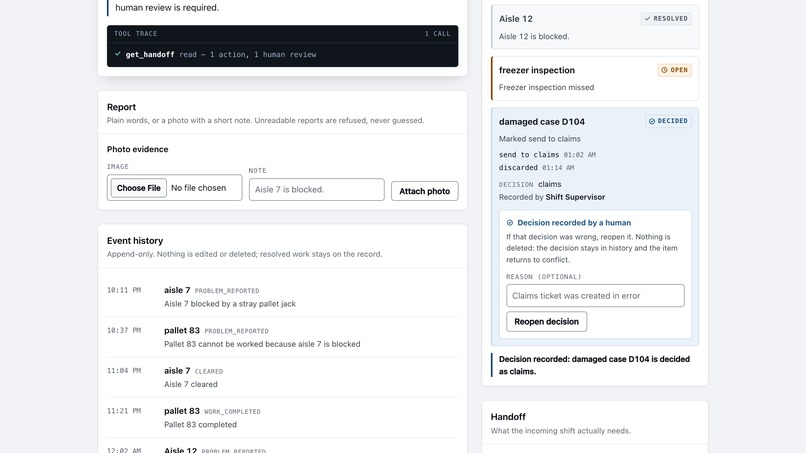Select 'Pallet 83 completed' description
806x453 pixels.
coord(200,425)
